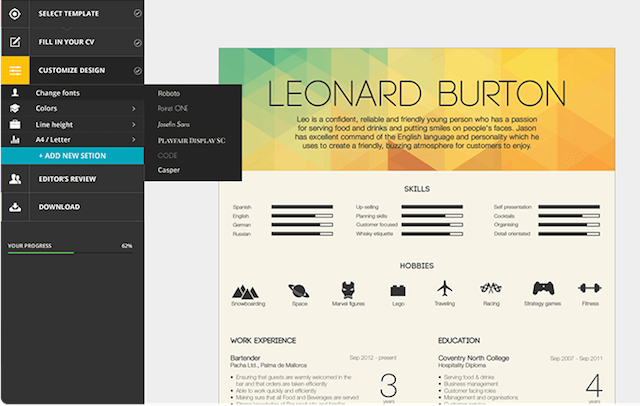Viewport: 640px width, 406px height.
Task: Click the CV summary paragraph
Action: (417, 133)
